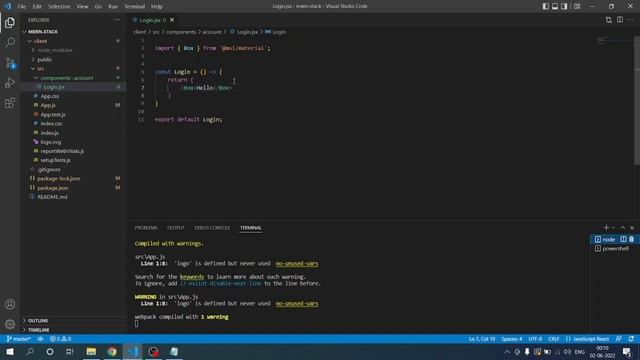The image size is (640, 360).
Task: Change UTF-8 encoding in status bar
Action: 535,339
